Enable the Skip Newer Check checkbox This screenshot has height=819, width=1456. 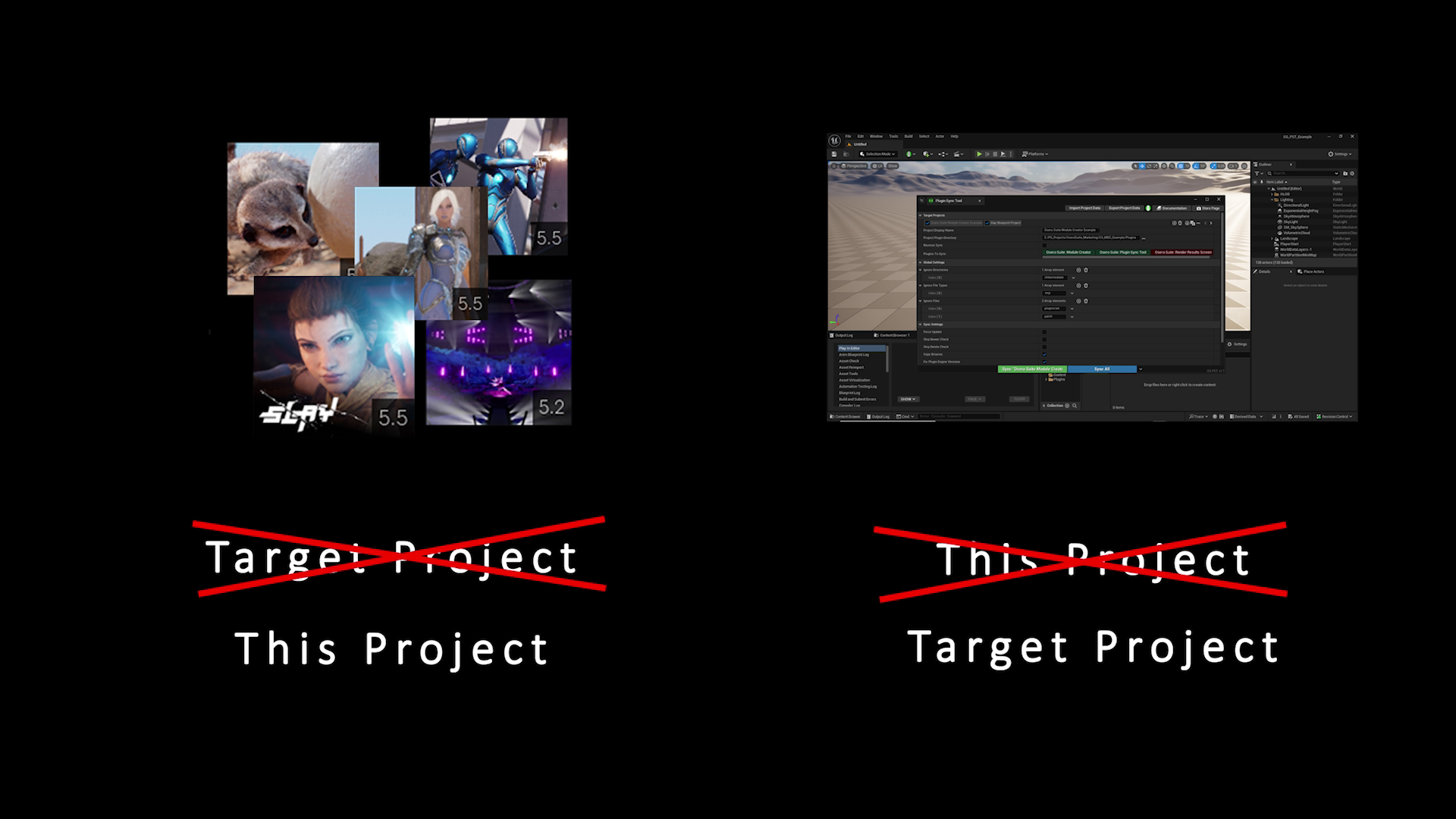pos(1044,340)
